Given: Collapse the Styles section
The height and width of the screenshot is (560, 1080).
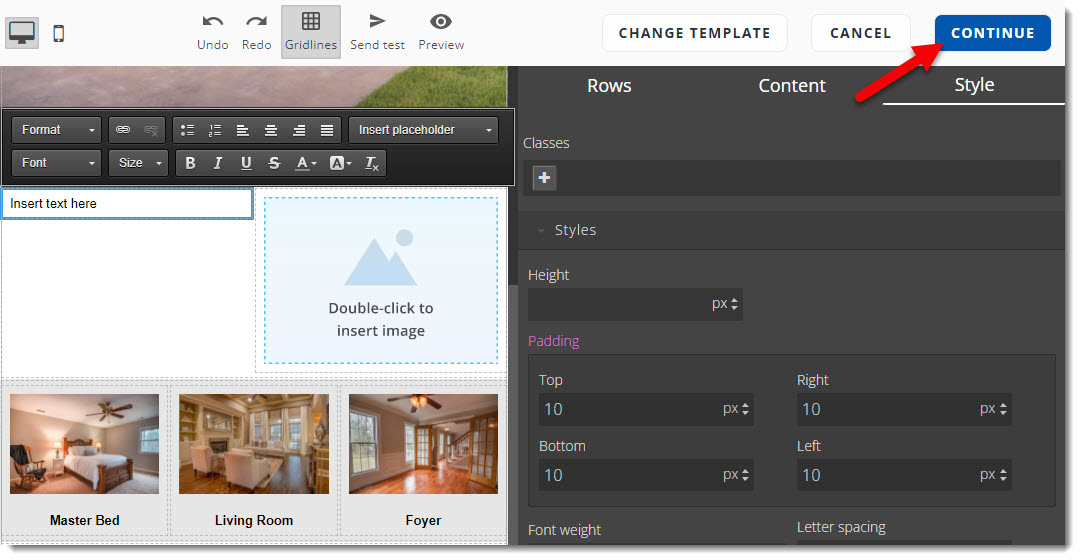Looking at the screenshot, I should [x=543, y=231].
